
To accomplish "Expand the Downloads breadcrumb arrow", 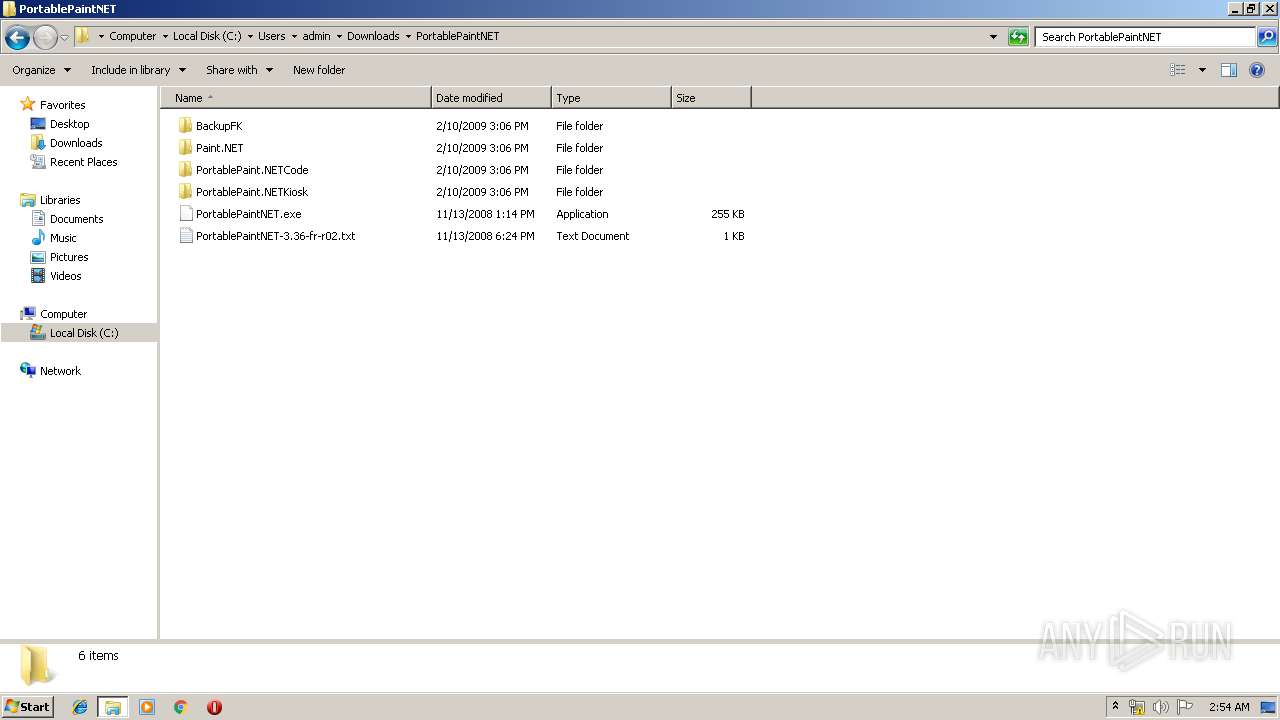I will point(408,36).
